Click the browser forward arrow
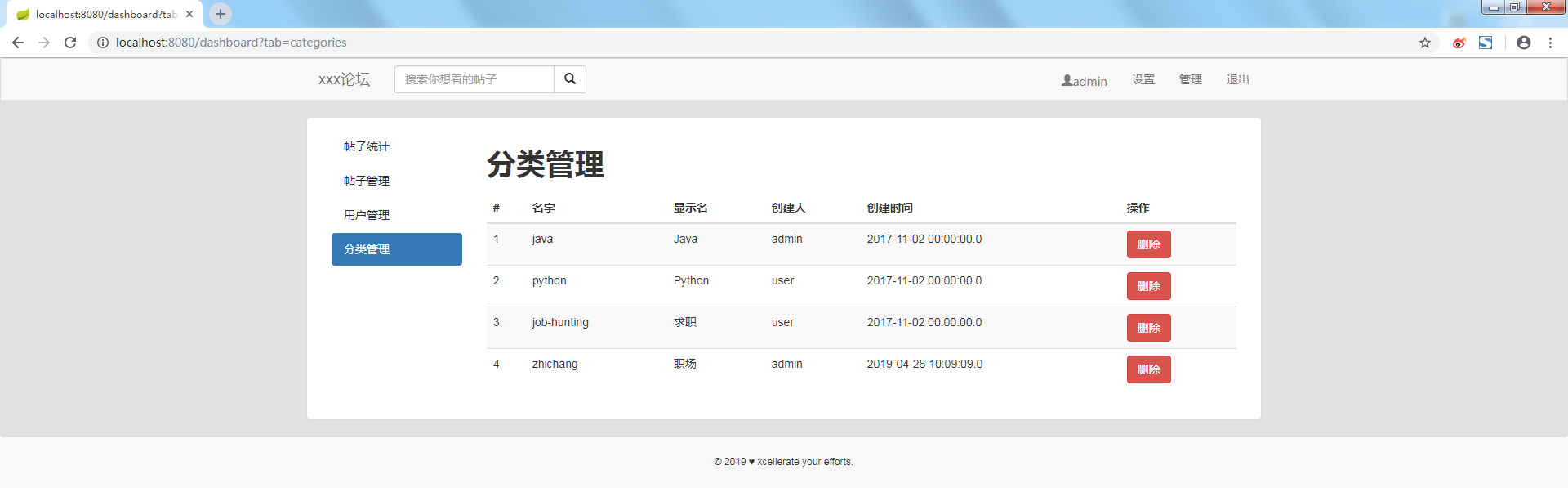The width and height of the screenshot is (1568, 488). pyautogui.click(x=44, y=43)
